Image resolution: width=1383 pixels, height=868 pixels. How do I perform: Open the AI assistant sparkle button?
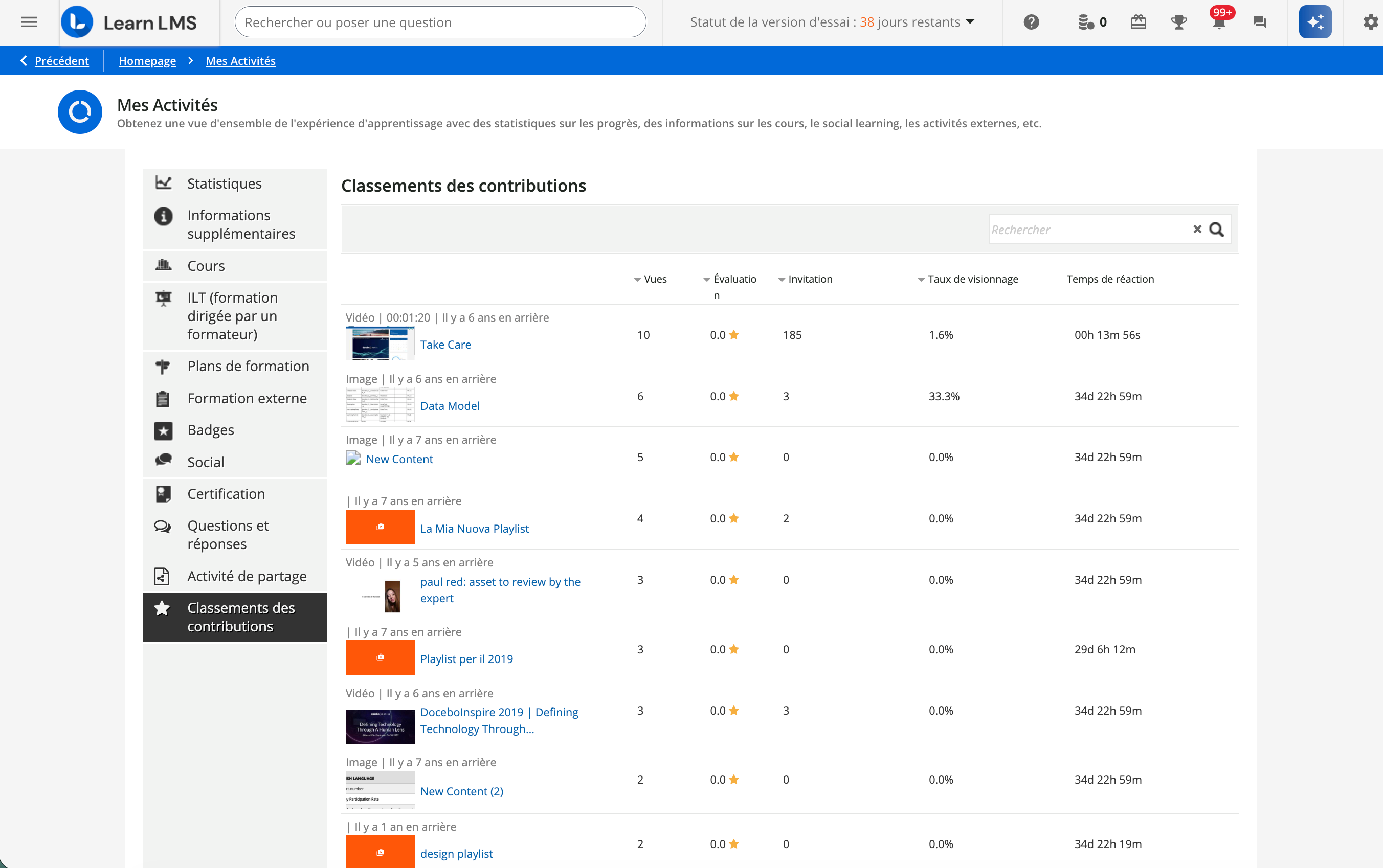coord(1314,22)
